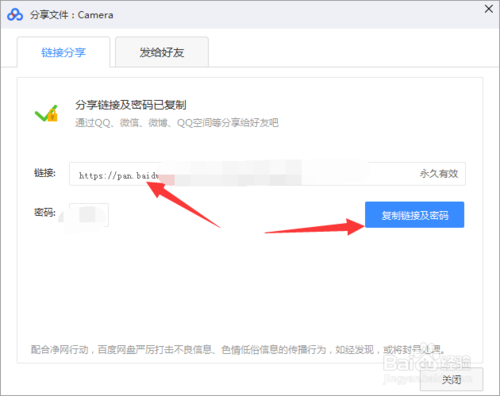Dismiss the dialog using the 关闭 button
Screen dimensions: 500x396
[451, 379]
